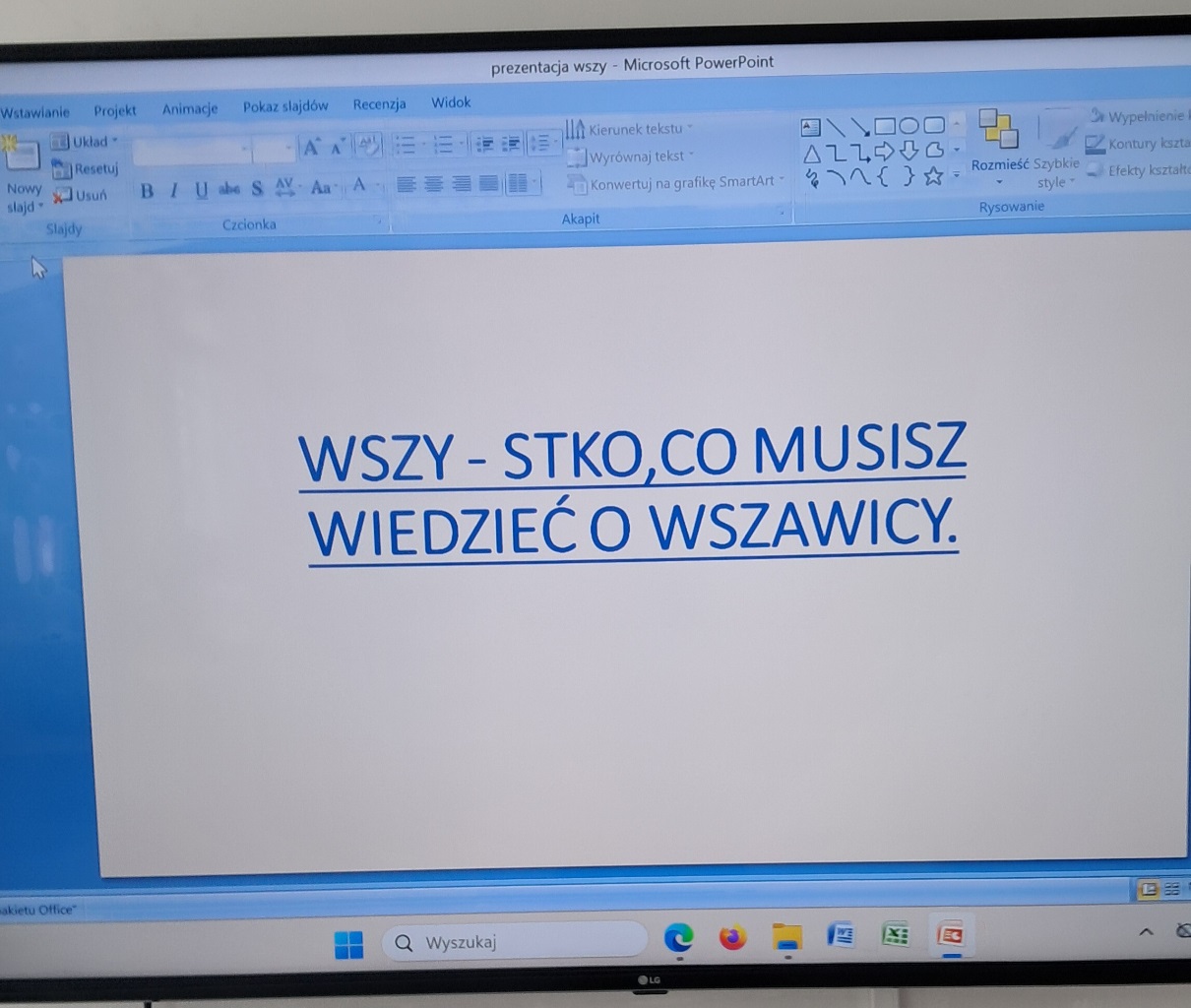The height and width of the screenshot is (1008, 1191).
Task: Click Usuń to delete the slide
Action: click(82, 196)
